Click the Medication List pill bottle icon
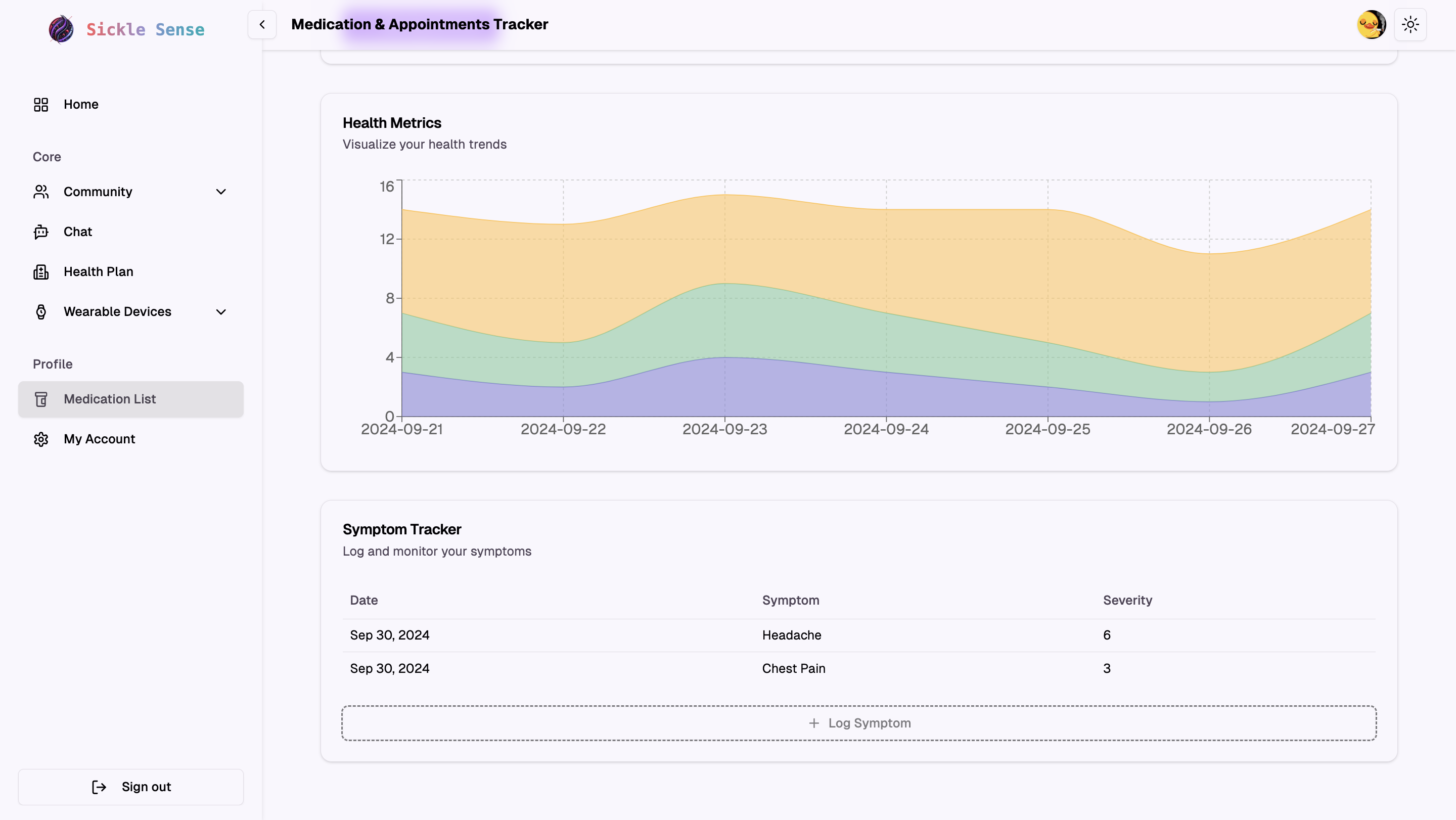 point(40,399)
